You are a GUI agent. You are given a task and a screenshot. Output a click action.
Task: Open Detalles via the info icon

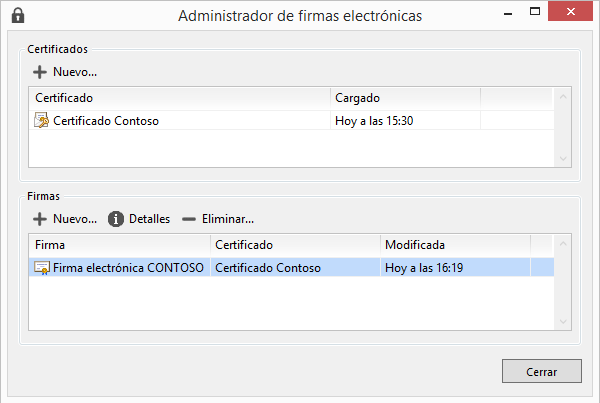pyautogui.click(x=116, y=219)
